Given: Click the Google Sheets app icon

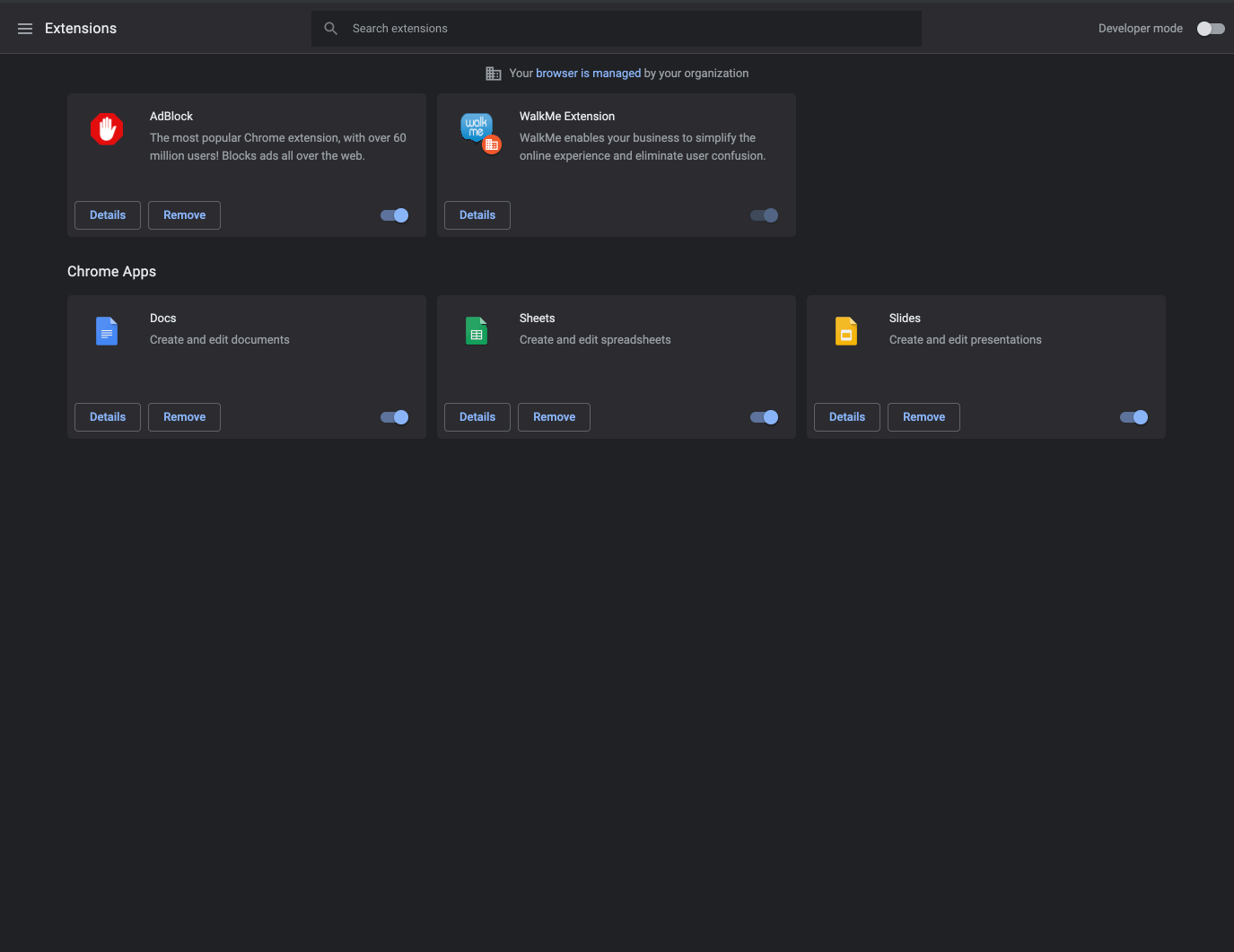Looking at the screenshot, I should [477, 331].
